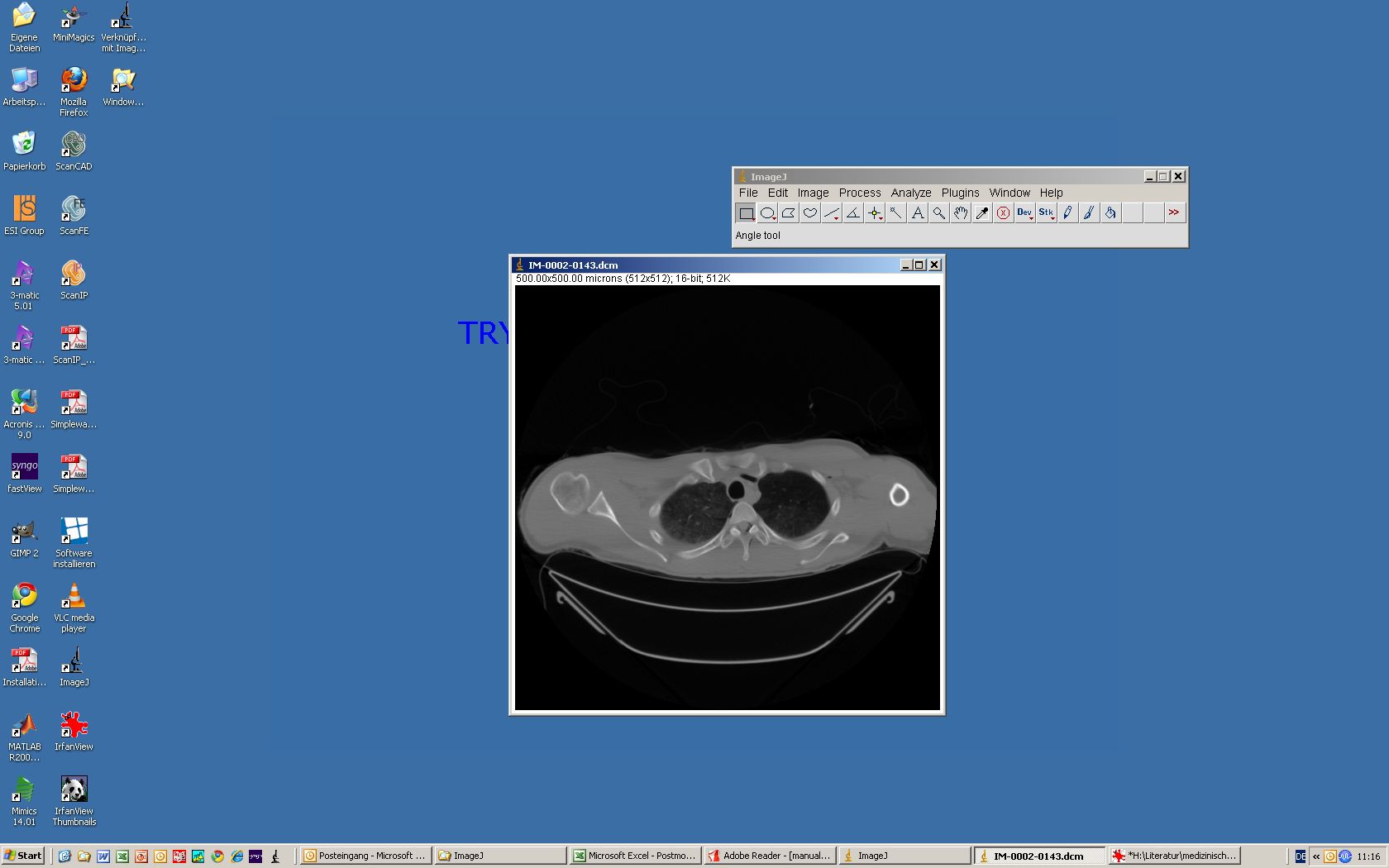1389x868 pixels.
Task: Select the Oval selection tool
Action: pos(767,213)
